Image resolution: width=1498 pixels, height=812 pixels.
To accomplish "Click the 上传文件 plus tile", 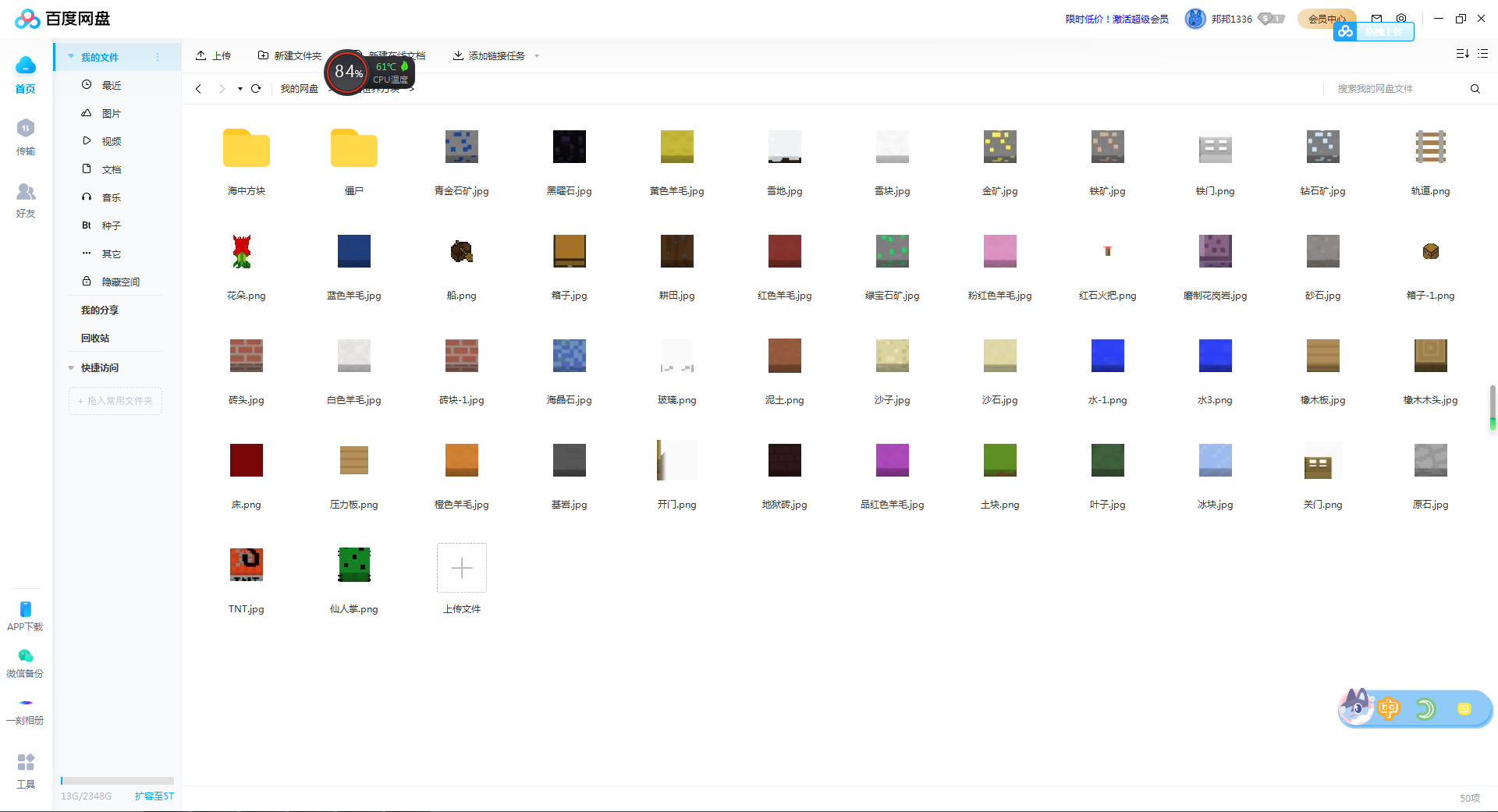I will pos(462,568).
